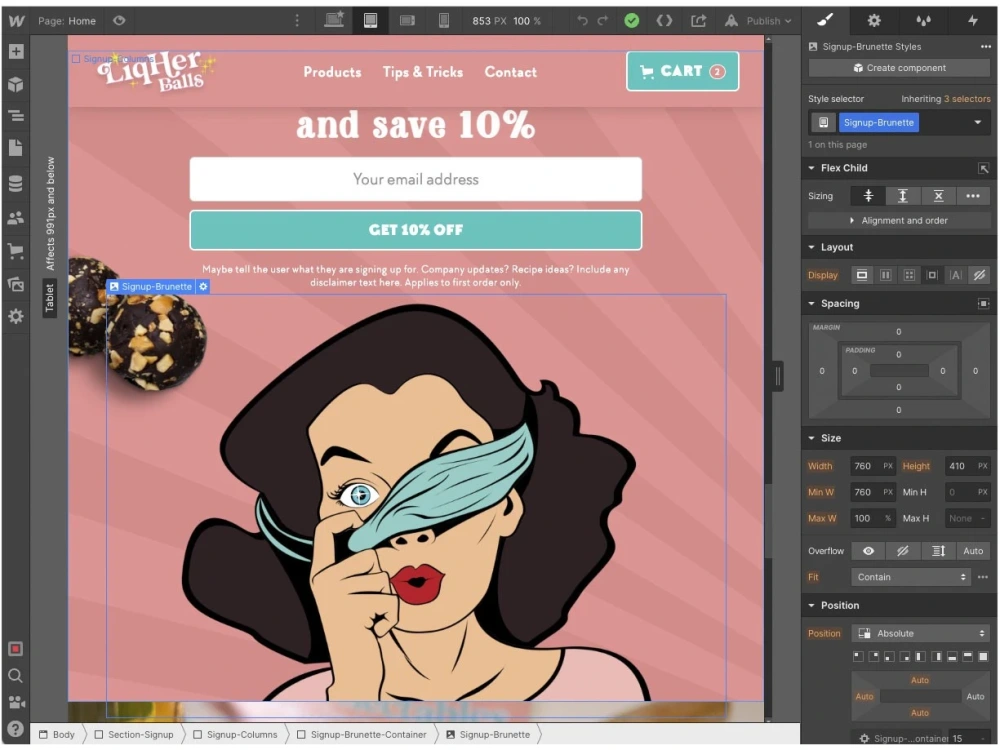Open the Assets panel
The height and width of the screenshot is (750, 1000).
[15, 283]
